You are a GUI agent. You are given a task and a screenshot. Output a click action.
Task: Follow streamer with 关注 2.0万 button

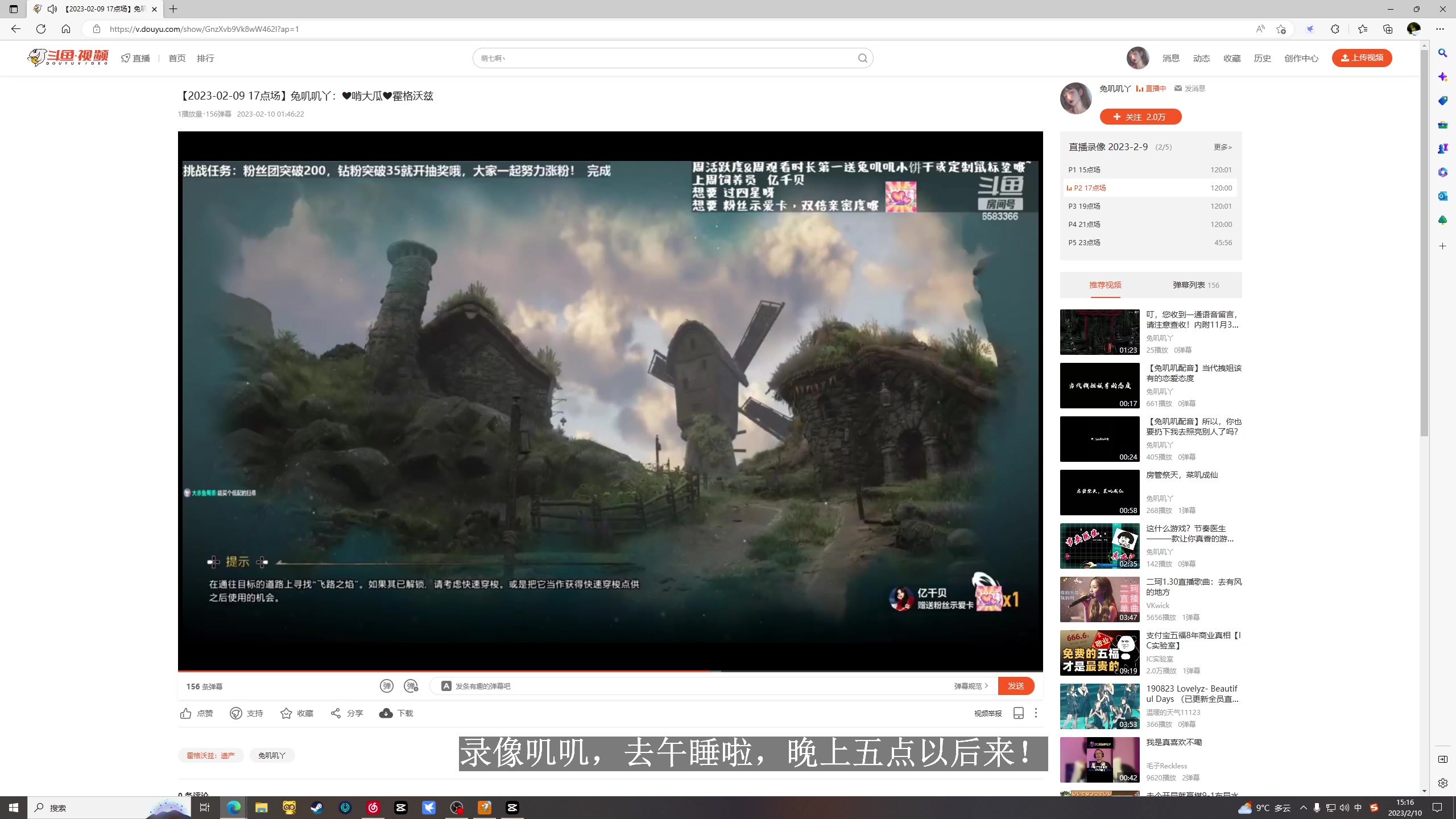1140,117
